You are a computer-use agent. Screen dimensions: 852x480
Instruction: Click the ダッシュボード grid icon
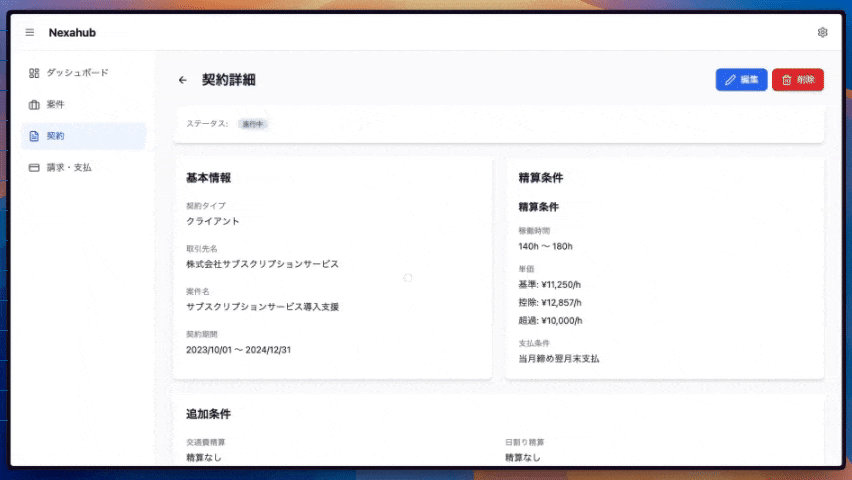click(34, 73)
